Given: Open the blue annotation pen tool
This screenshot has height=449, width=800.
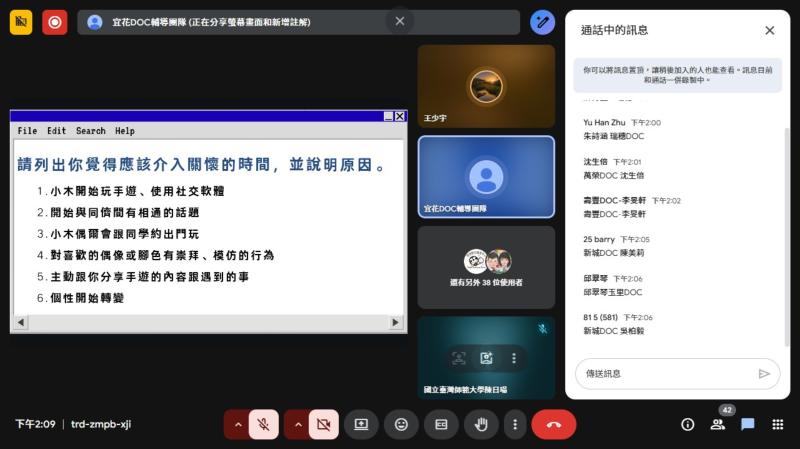Looking at the screenshot, I should 542,22.
